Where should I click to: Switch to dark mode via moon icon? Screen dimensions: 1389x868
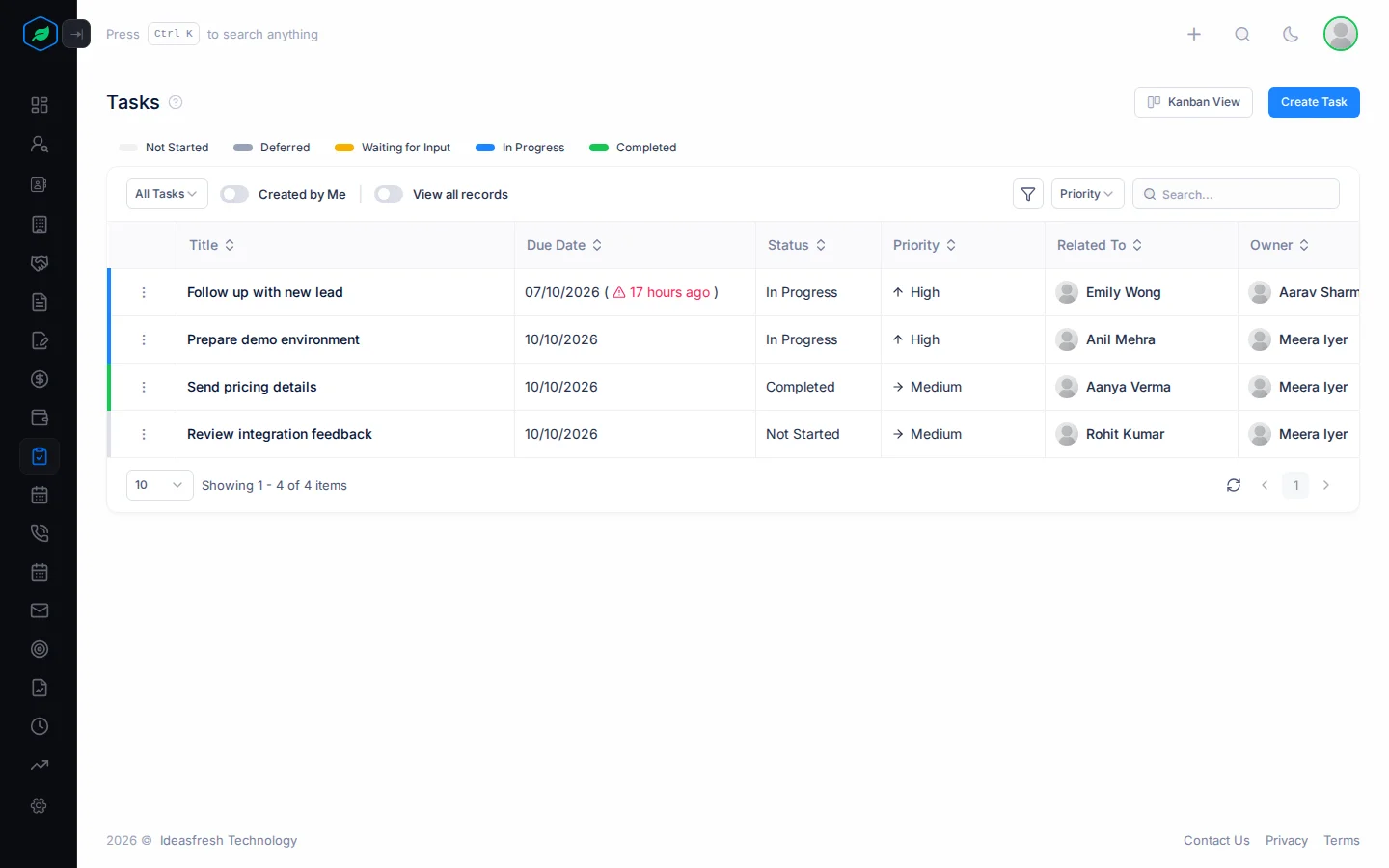pos(1291,34)
